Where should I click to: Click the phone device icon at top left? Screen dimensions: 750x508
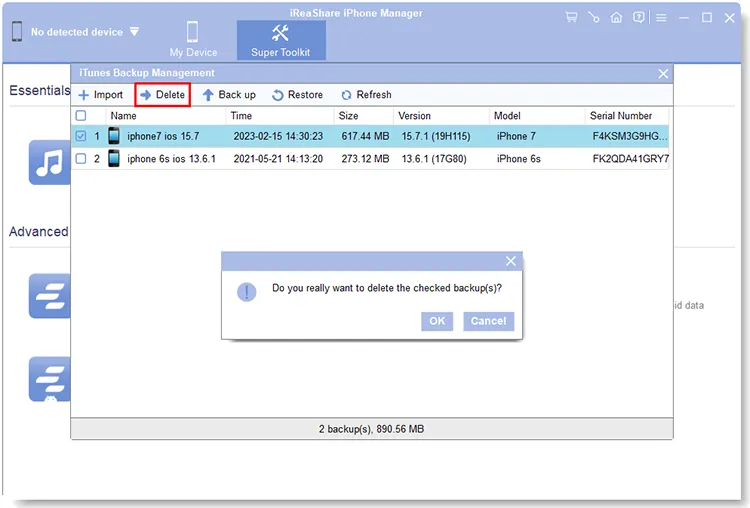(17, 32)
